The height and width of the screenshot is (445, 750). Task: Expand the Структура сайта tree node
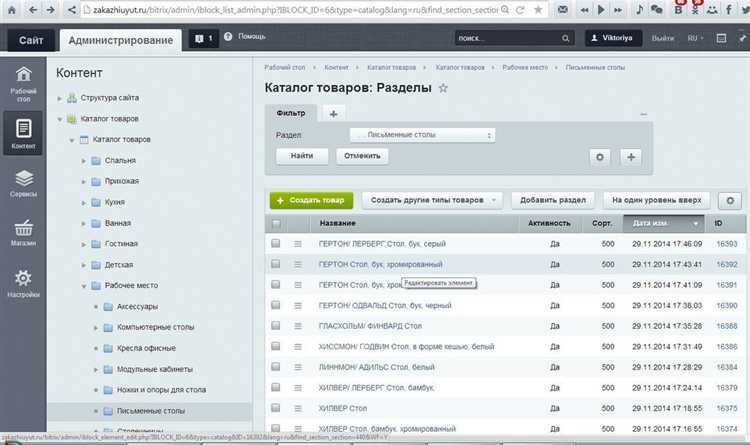point(59,99)
